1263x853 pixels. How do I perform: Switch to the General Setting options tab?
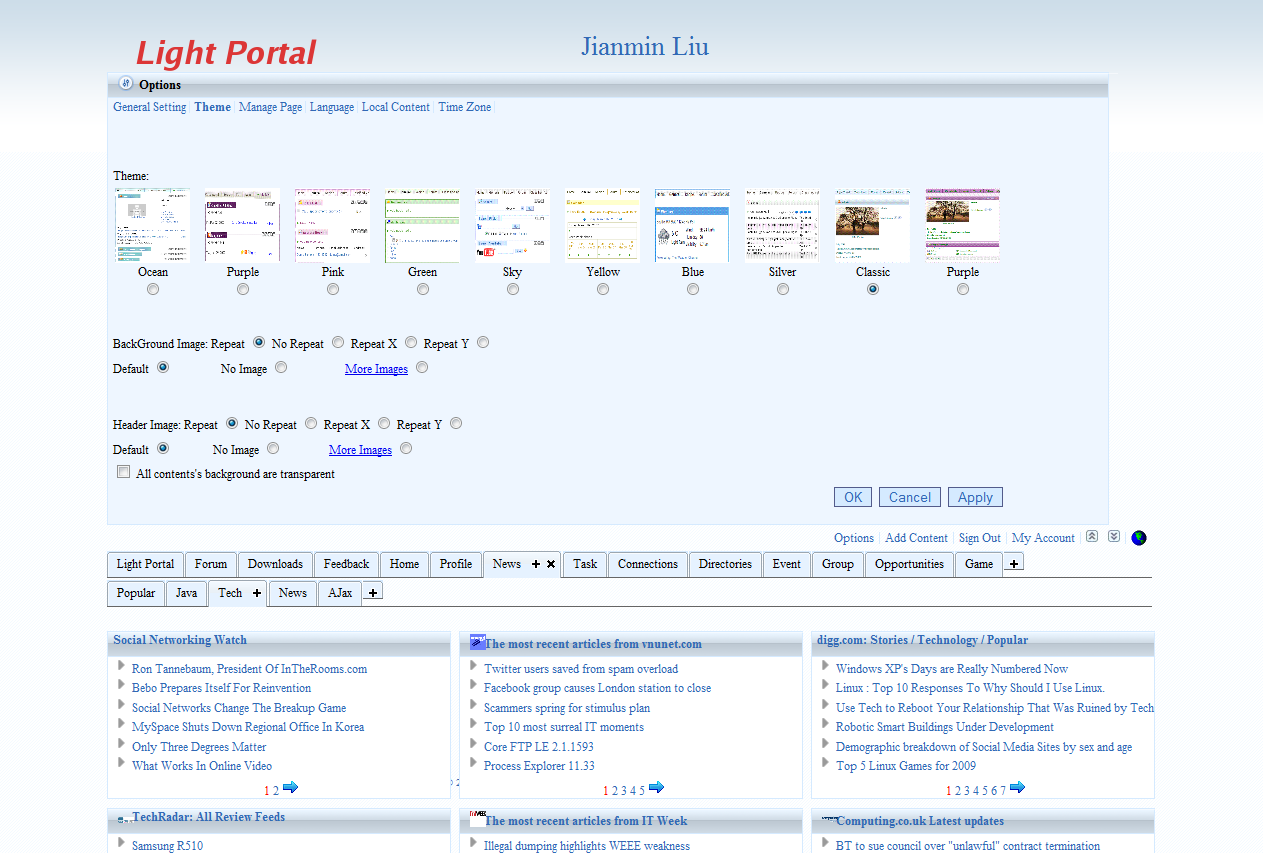[x=150, y=107]
